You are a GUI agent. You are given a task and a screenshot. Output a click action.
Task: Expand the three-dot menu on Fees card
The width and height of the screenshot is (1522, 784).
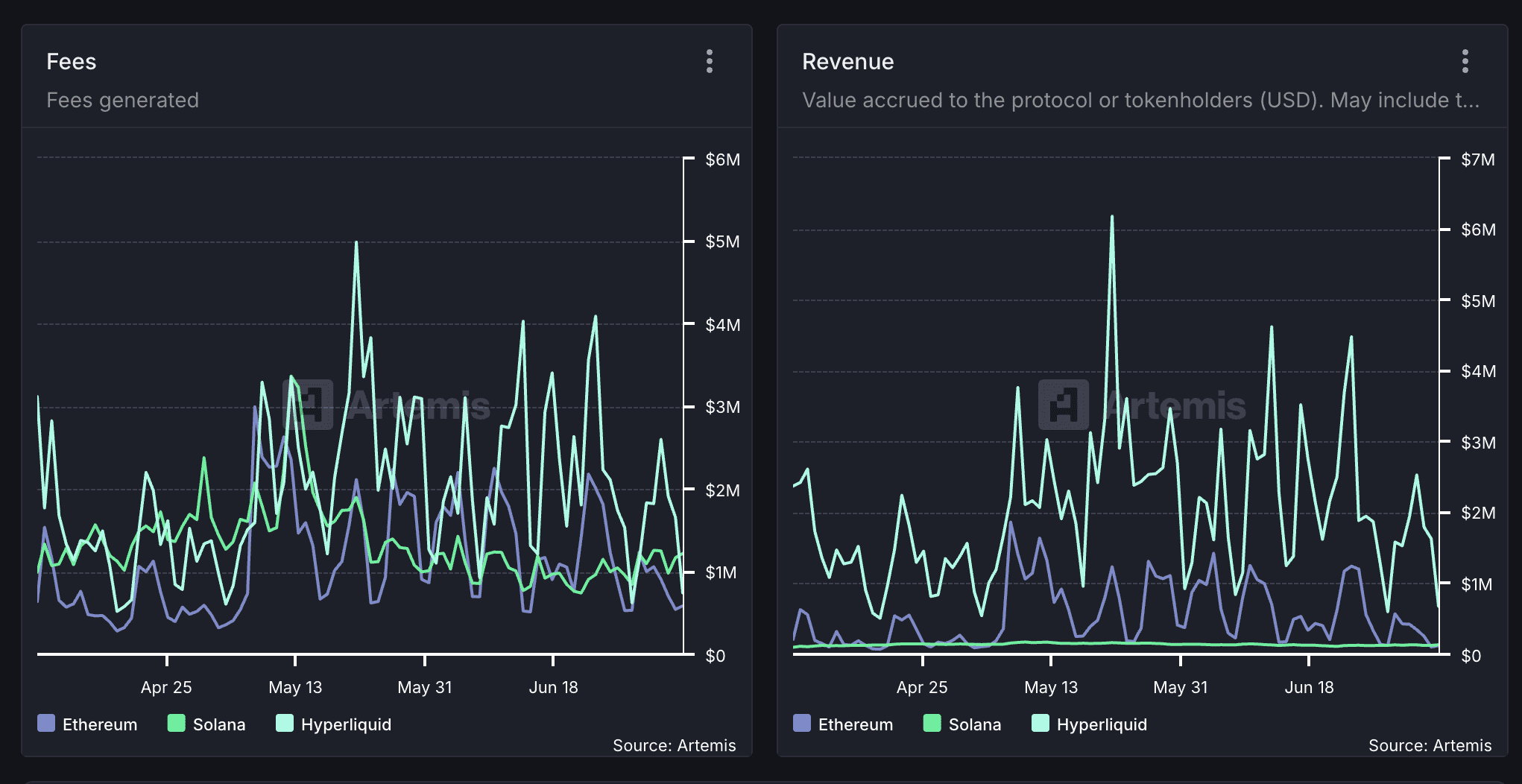pos(710,62)
